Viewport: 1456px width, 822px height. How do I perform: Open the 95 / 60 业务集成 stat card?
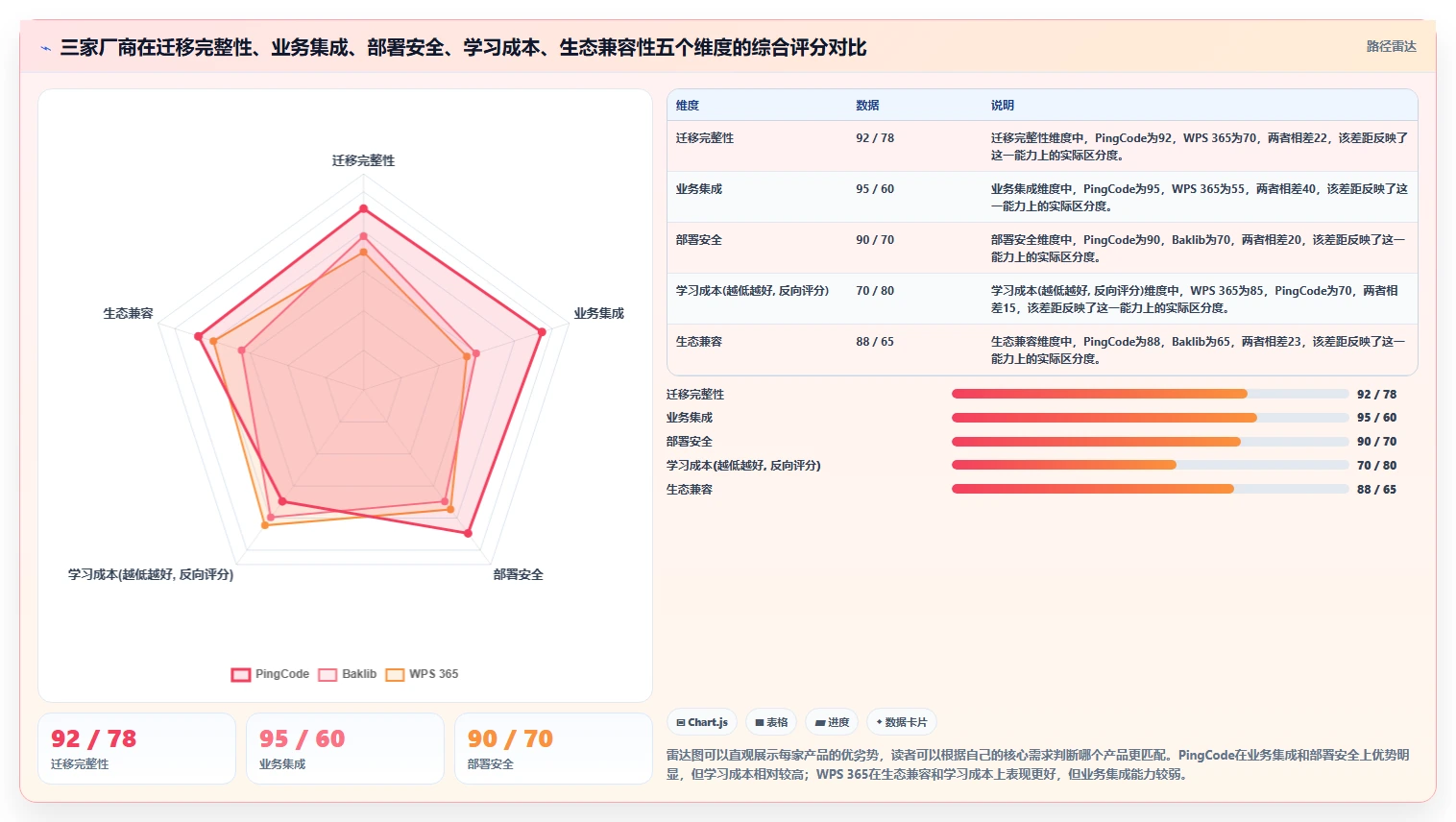click(x=346, y=749)
